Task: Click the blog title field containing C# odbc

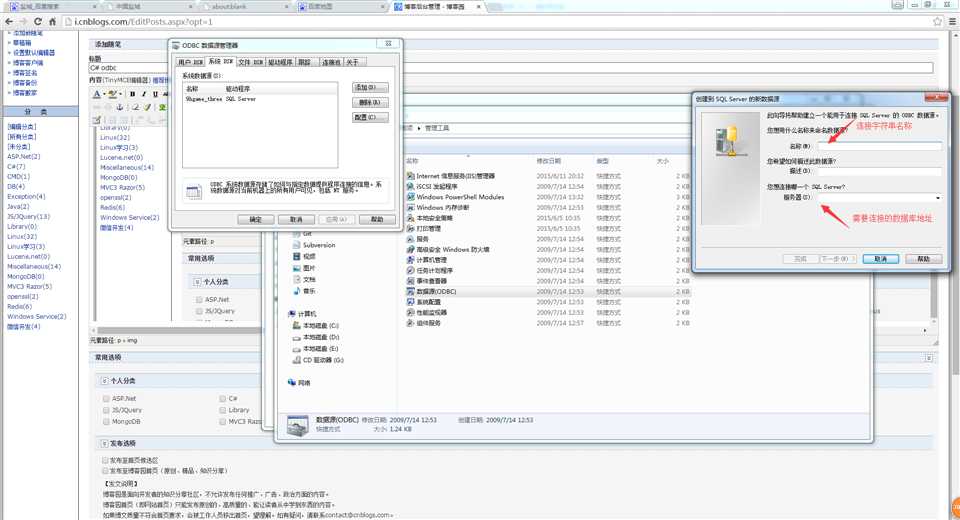Action: [x=511, y=68]
